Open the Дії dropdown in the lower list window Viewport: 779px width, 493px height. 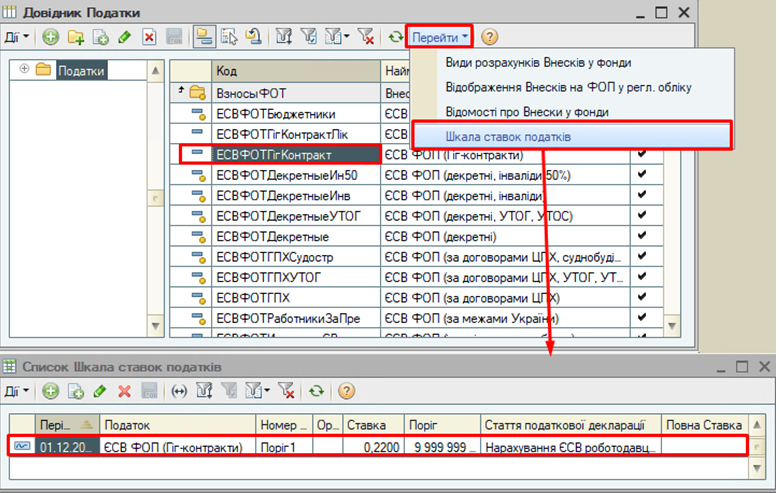tap(18, 392)
